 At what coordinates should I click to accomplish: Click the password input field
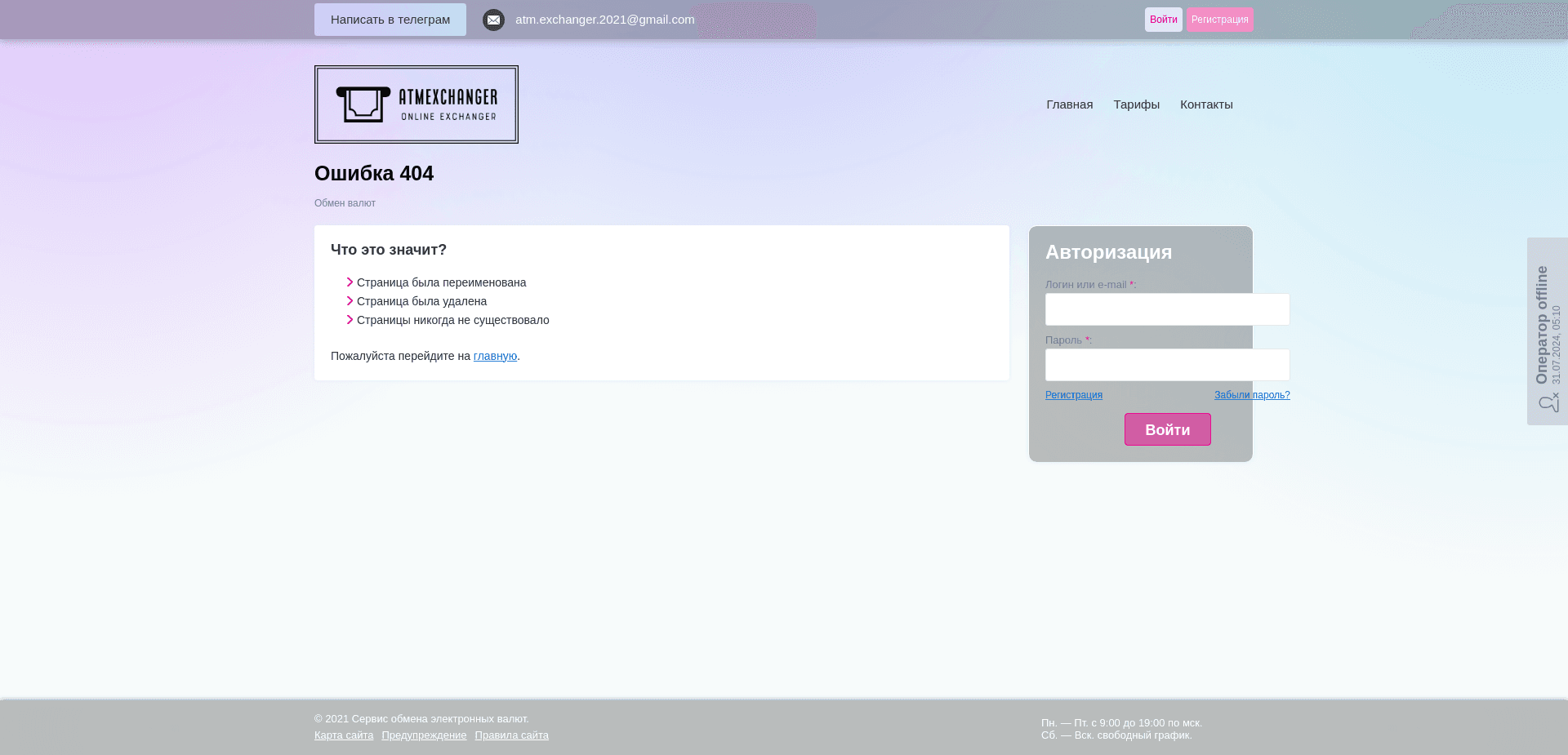1167,365
